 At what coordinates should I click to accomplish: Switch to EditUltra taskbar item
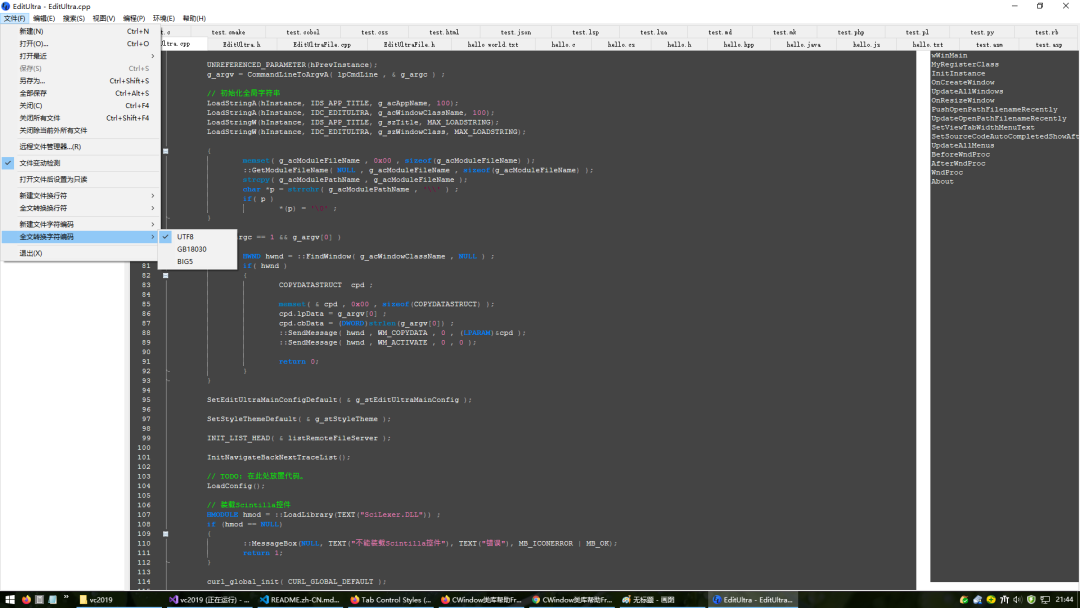(x=752, y=600)
